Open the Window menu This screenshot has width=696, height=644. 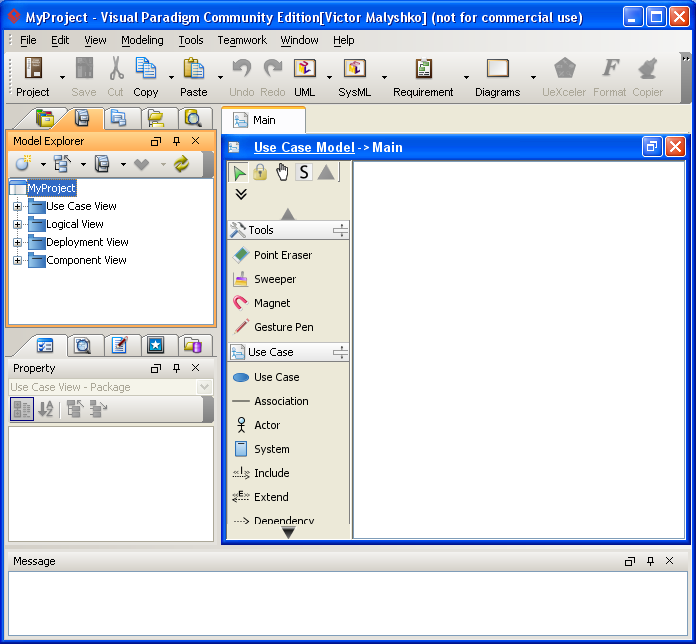[299, 40]
